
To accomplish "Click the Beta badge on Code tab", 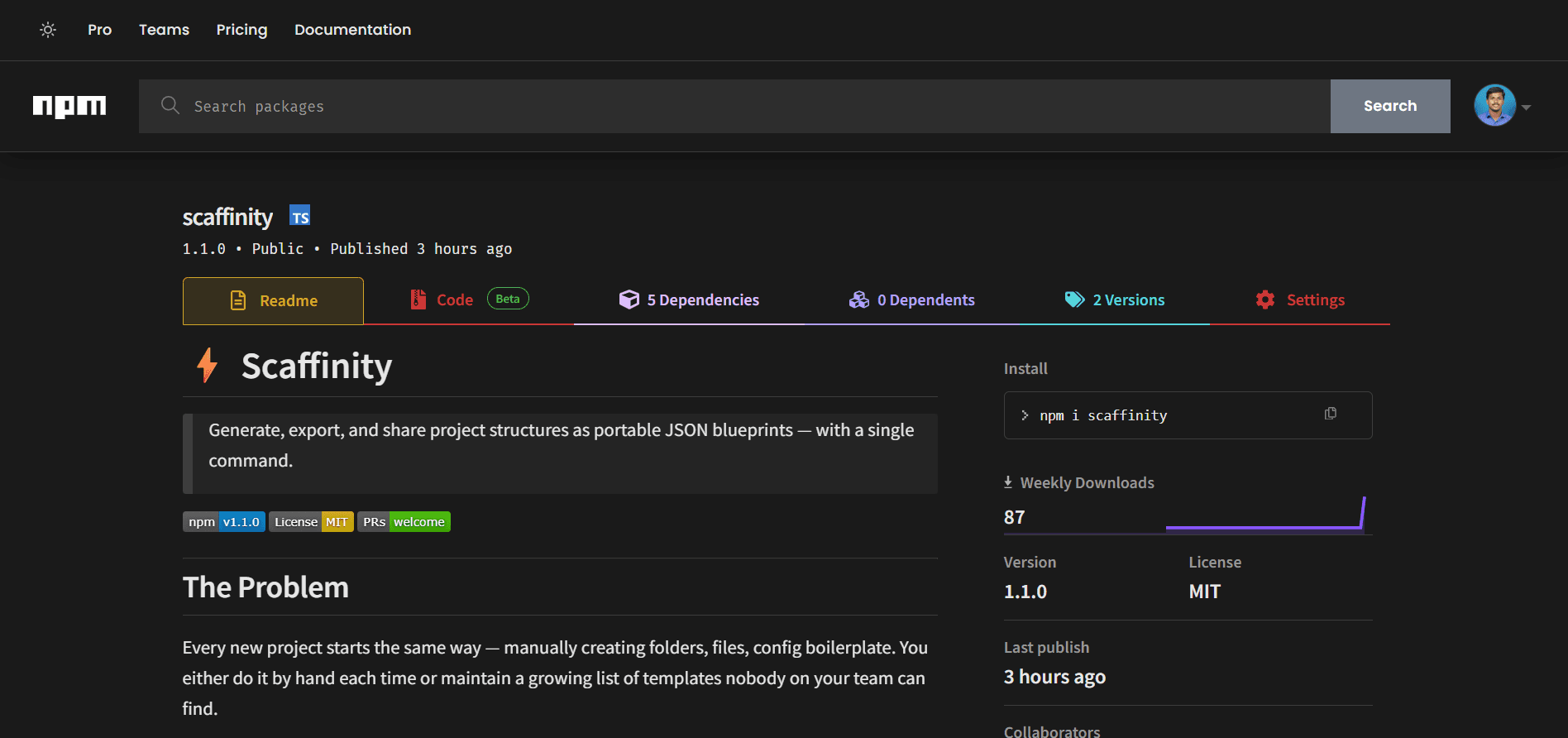I will 508,299.
